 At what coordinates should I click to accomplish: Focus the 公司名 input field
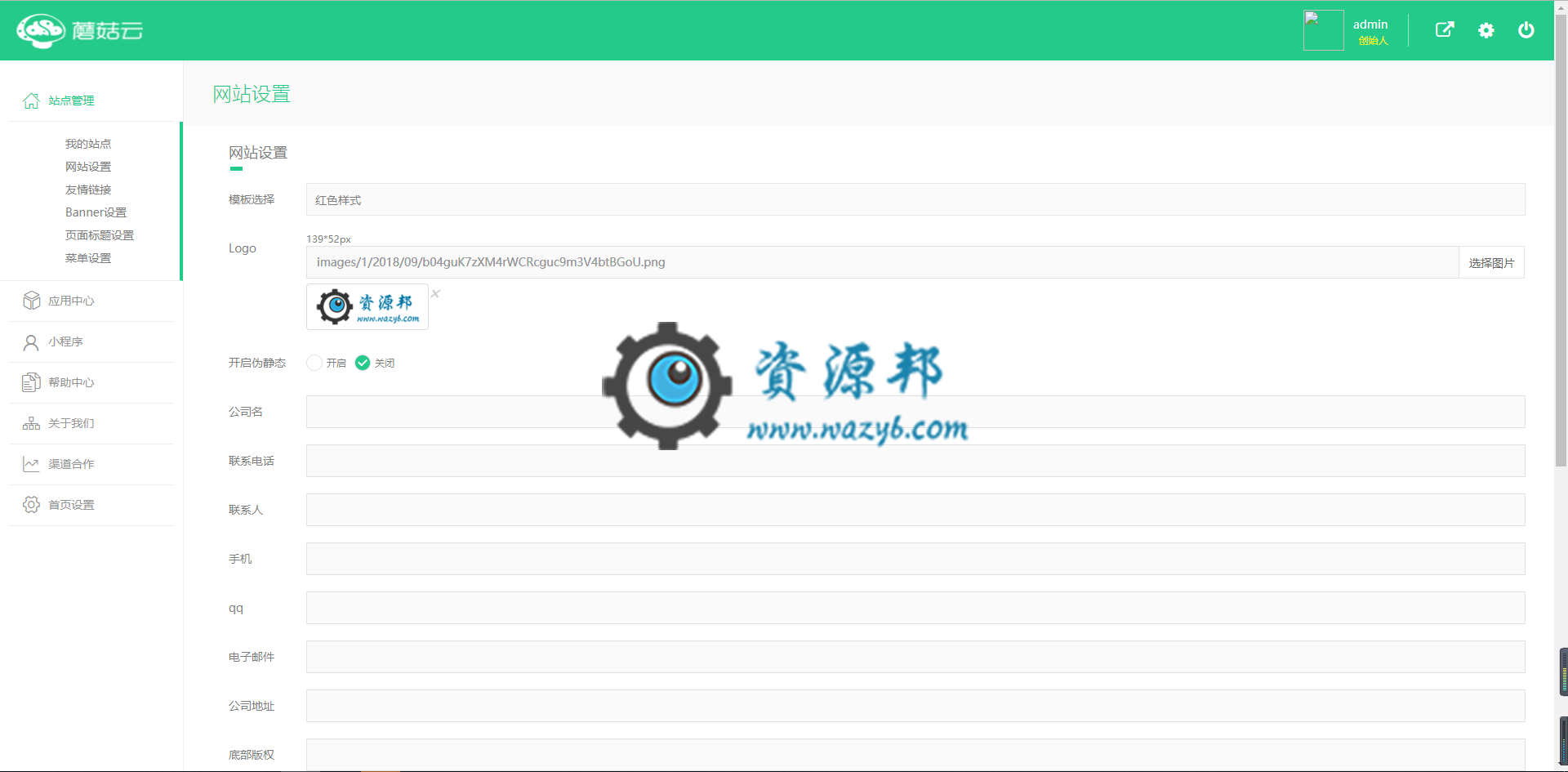915,412
